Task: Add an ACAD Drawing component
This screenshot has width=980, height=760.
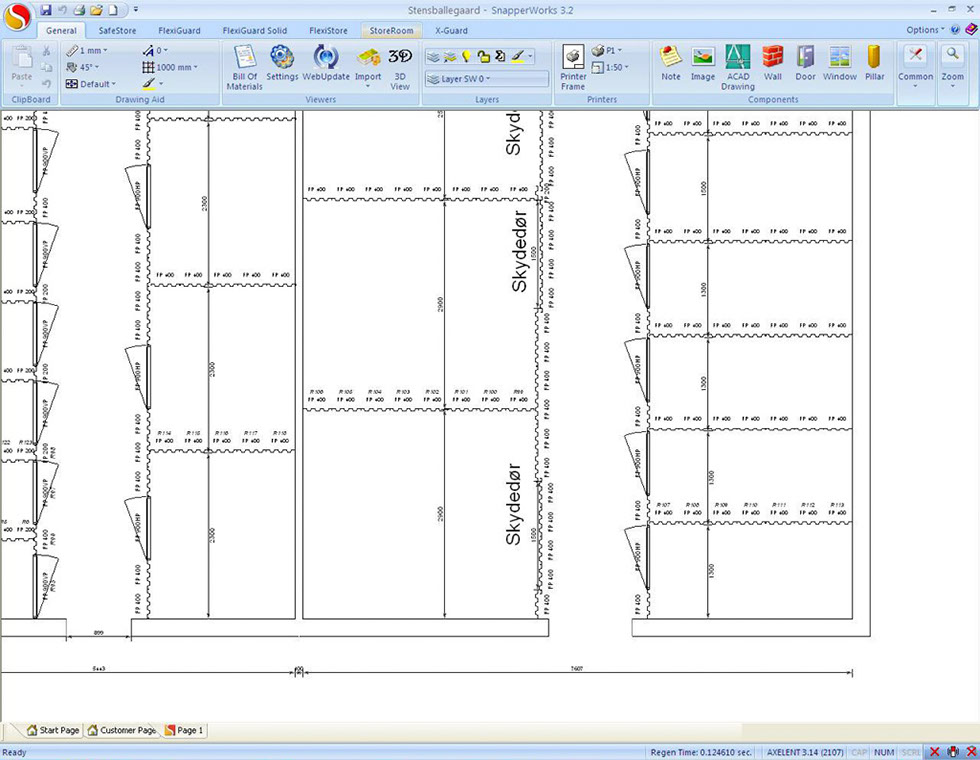Action: (x=738, y=66)
